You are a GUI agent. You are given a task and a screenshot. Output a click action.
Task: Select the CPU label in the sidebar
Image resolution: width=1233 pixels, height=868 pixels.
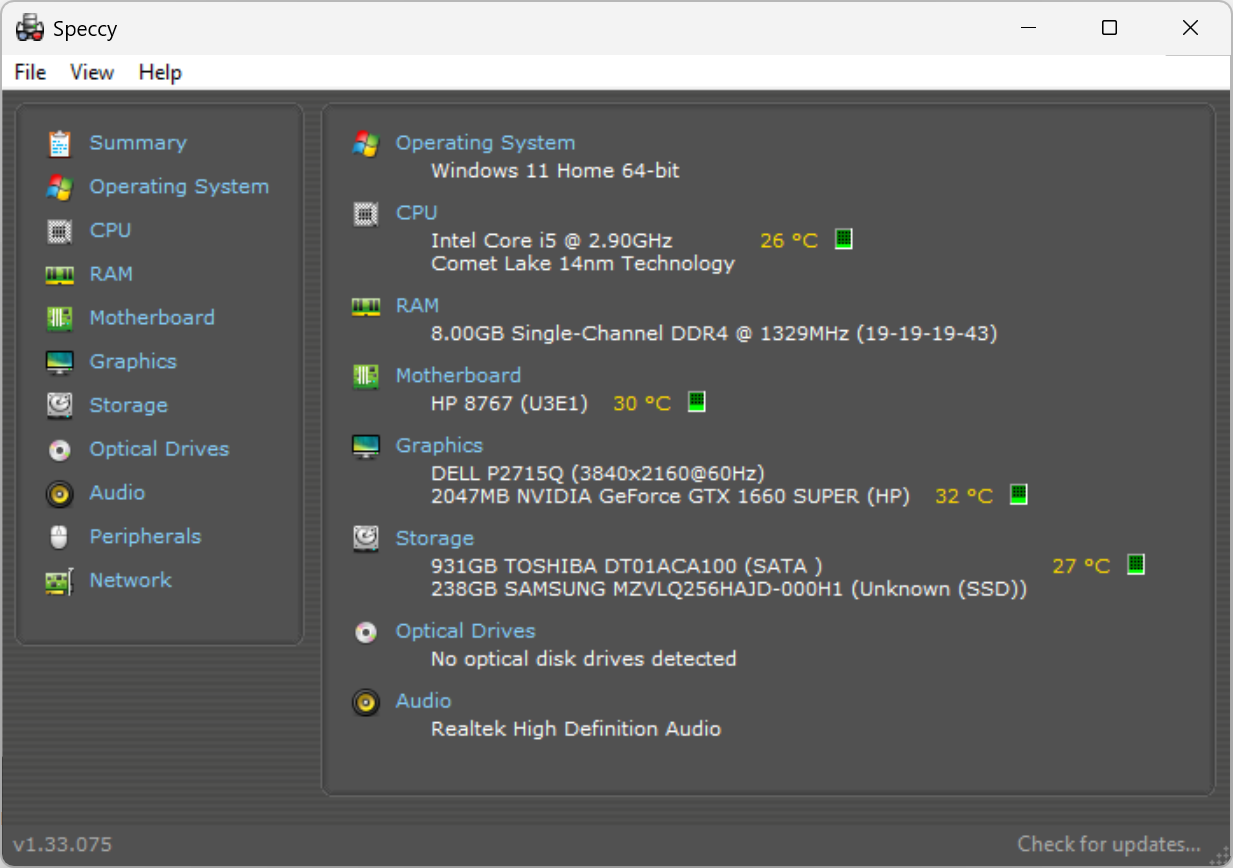(110, 230)
